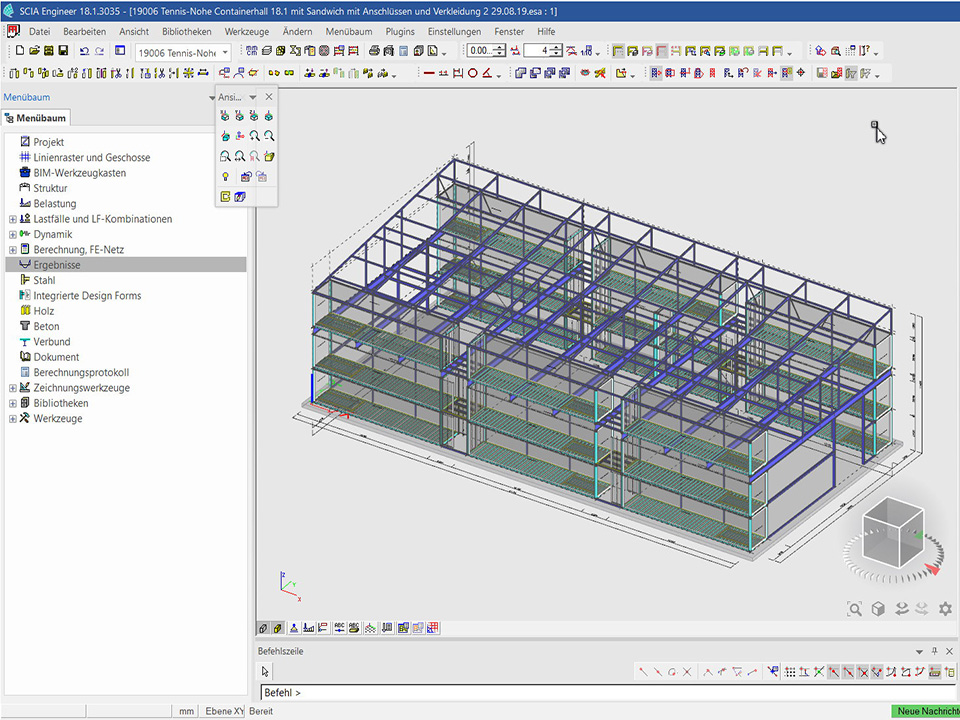Toggle first render mode button below viewport
The image size is (960, 720).
(263, 628)
